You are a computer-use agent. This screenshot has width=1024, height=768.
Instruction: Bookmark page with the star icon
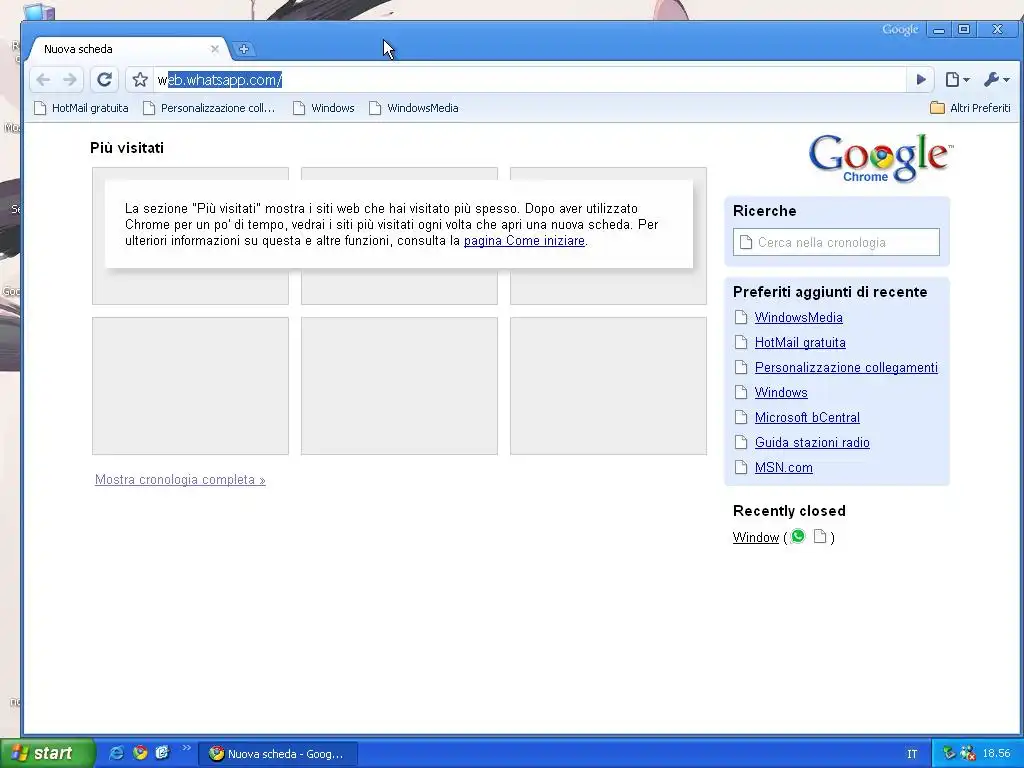(140, 80)
